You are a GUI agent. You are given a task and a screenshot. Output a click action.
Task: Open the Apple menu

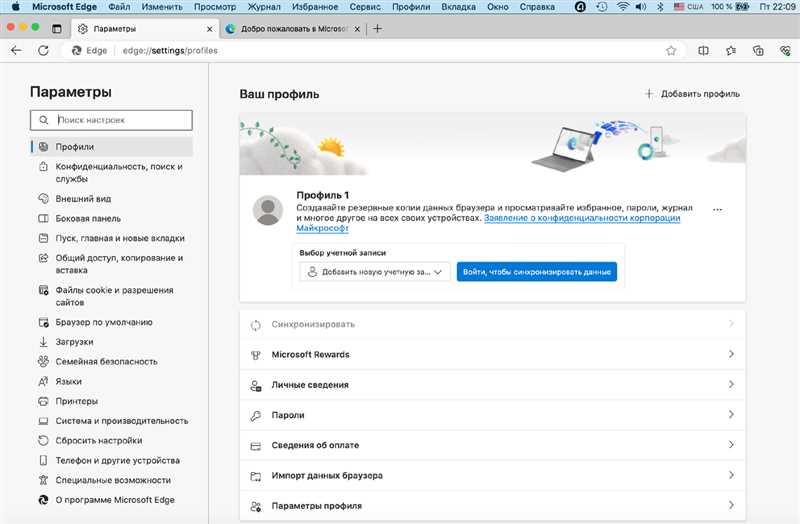pos(16,7)
